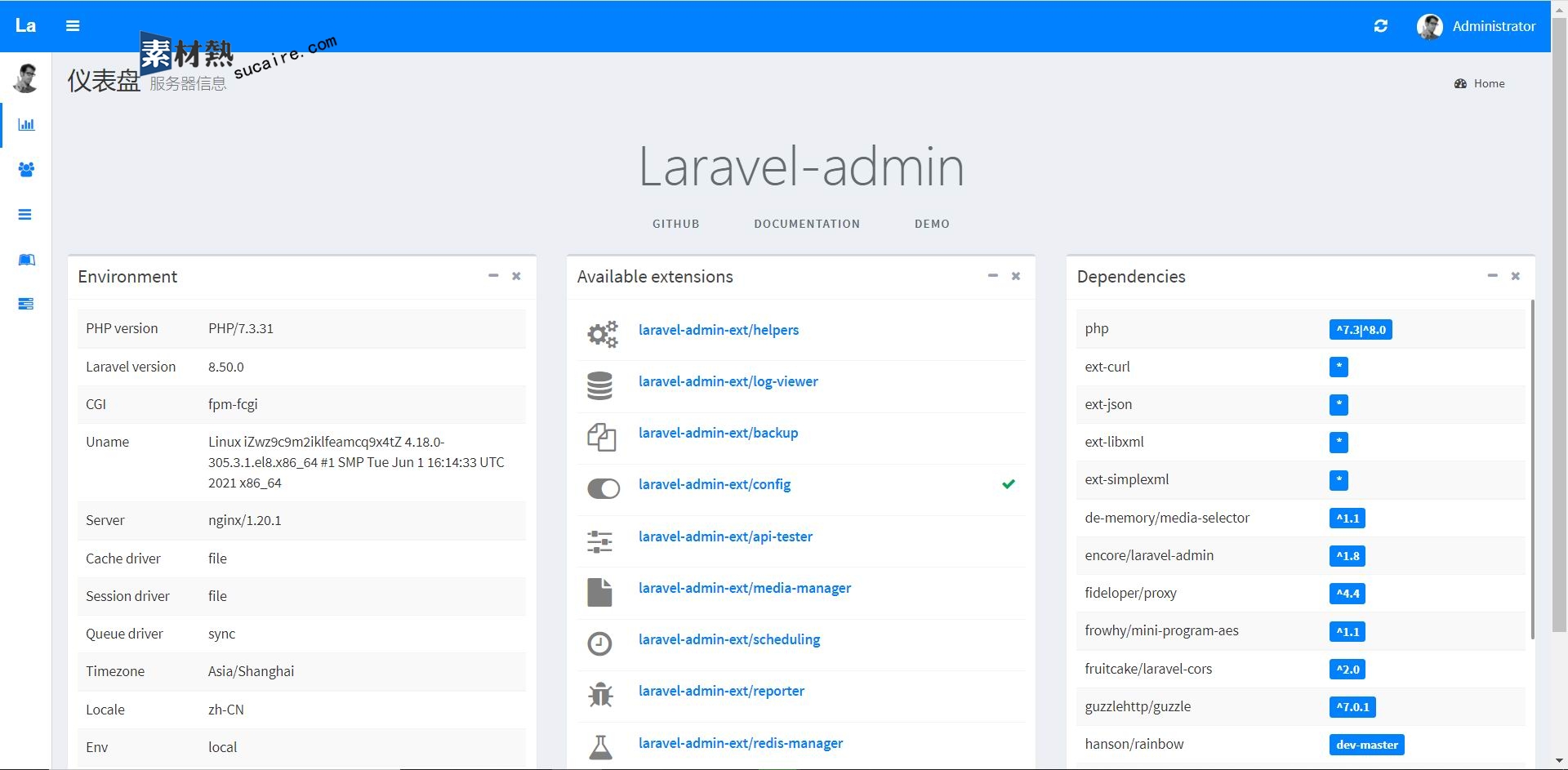Open laravel-admin-ext/scheduling link

point(729,639)
